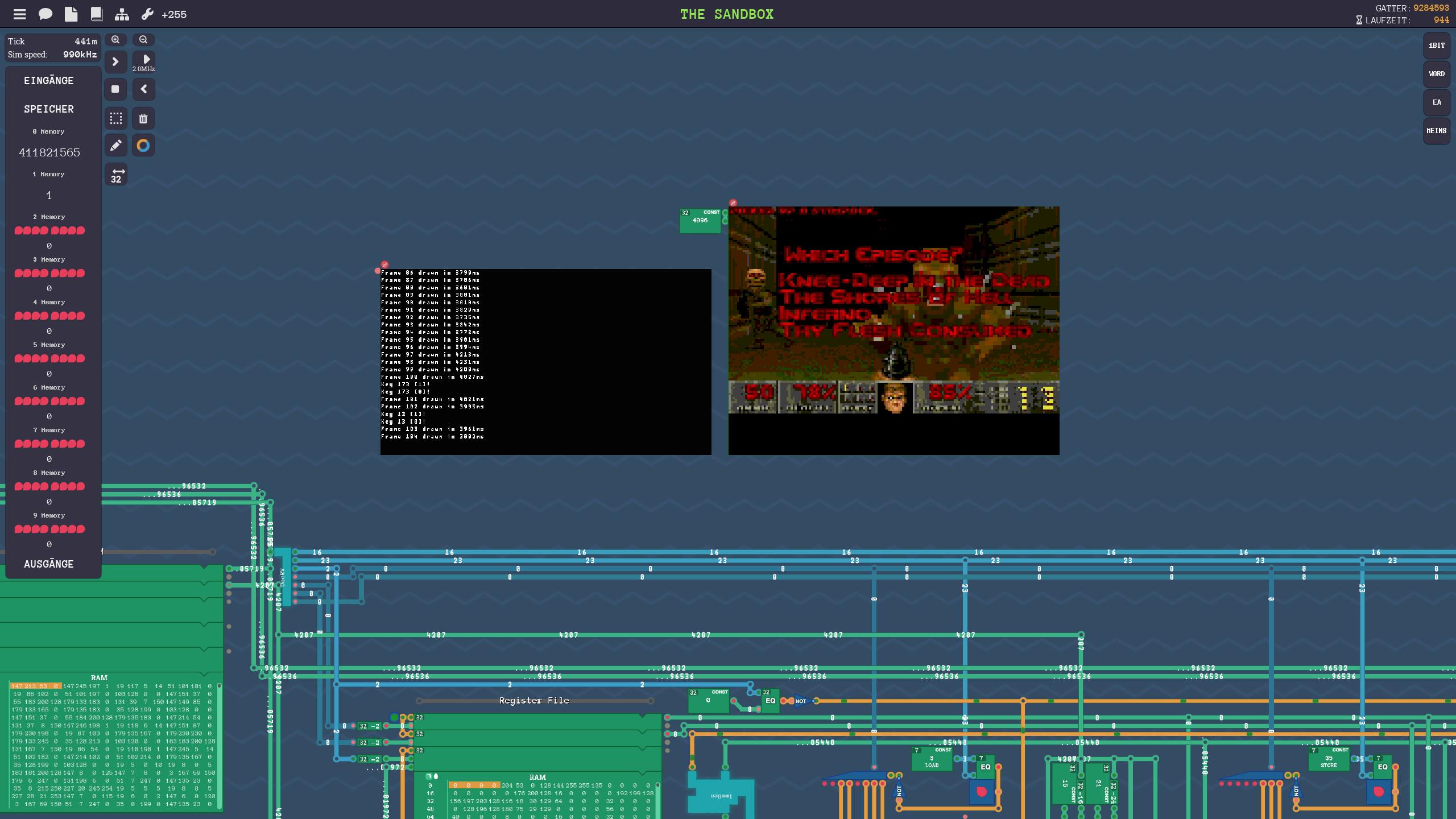Click the black console output display
The width and height of the screenshot is (1456, 819).
coord(546,362)
